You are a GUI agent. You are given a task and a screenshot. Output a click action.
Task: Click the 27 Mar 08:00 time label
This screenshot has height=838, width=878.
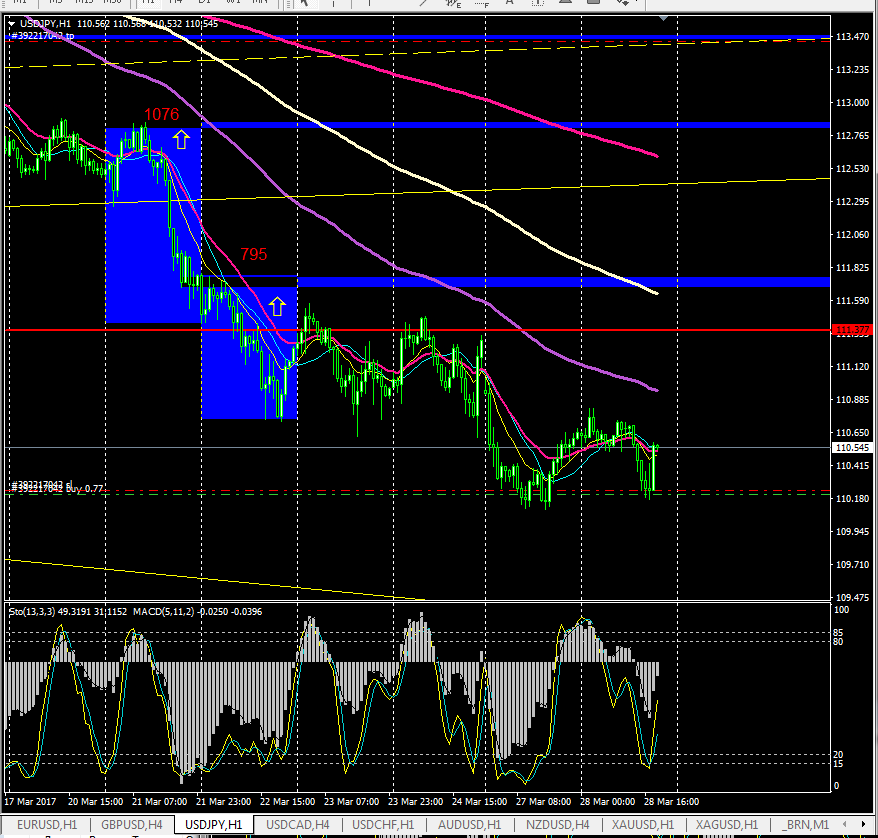click(543, 802)
